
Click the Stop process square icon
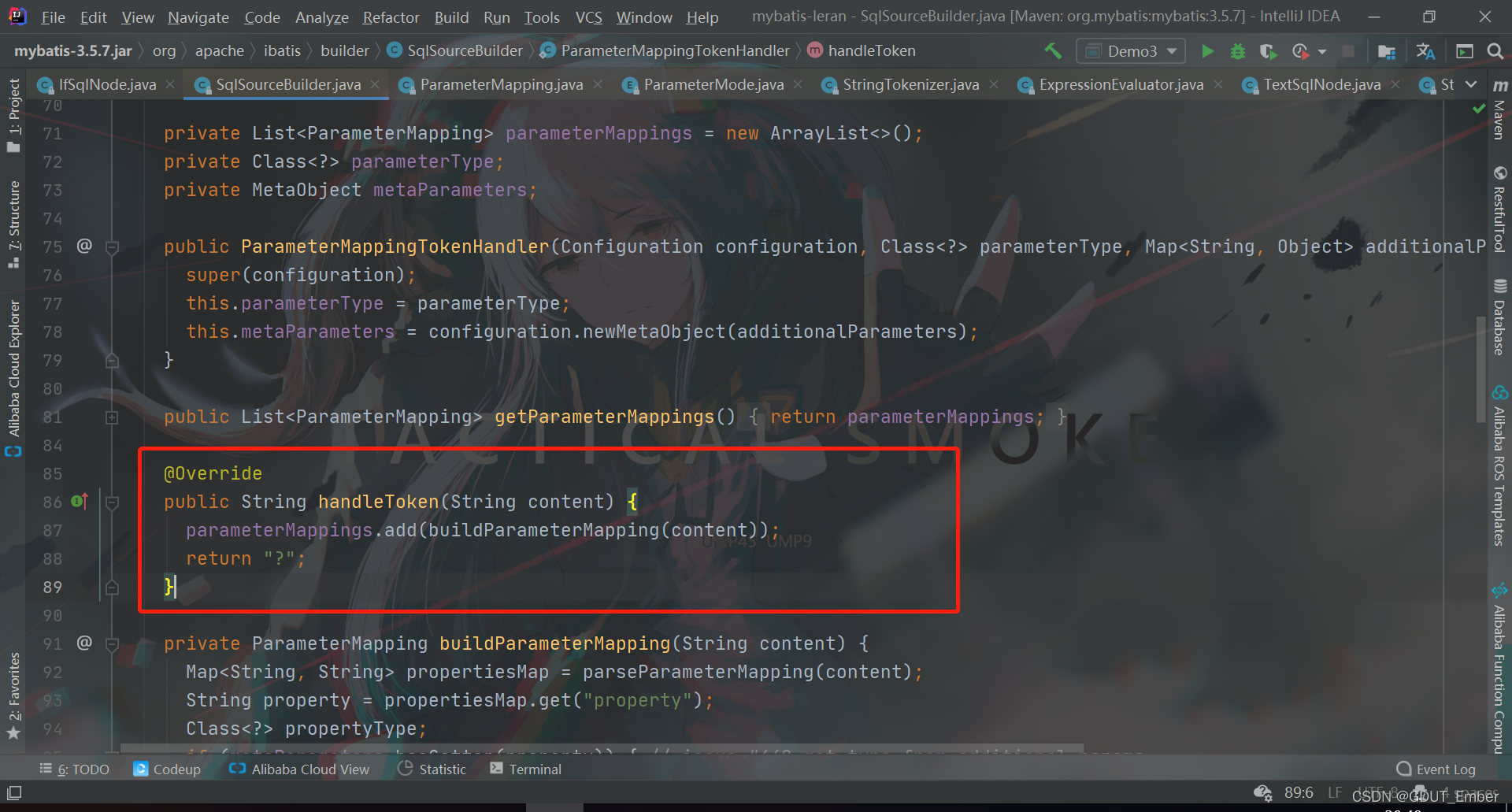1348,51
